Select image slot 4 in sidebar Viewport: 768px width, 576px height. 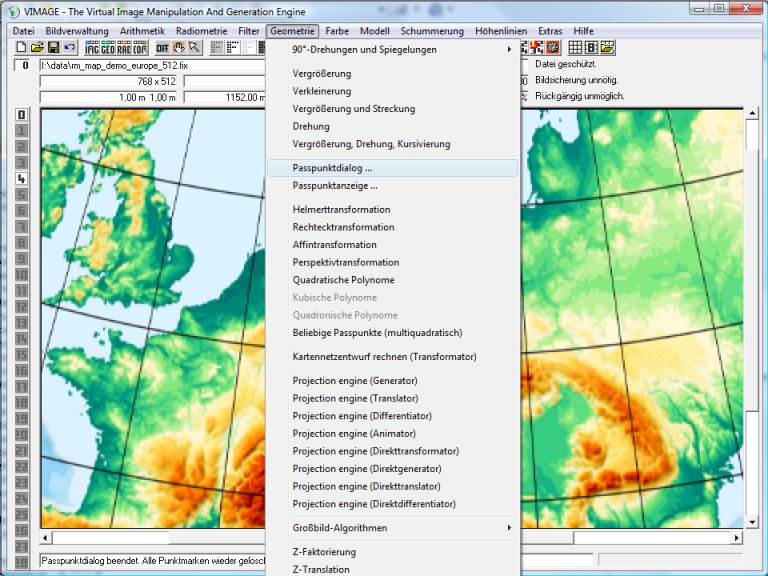(x=21, y=179)
